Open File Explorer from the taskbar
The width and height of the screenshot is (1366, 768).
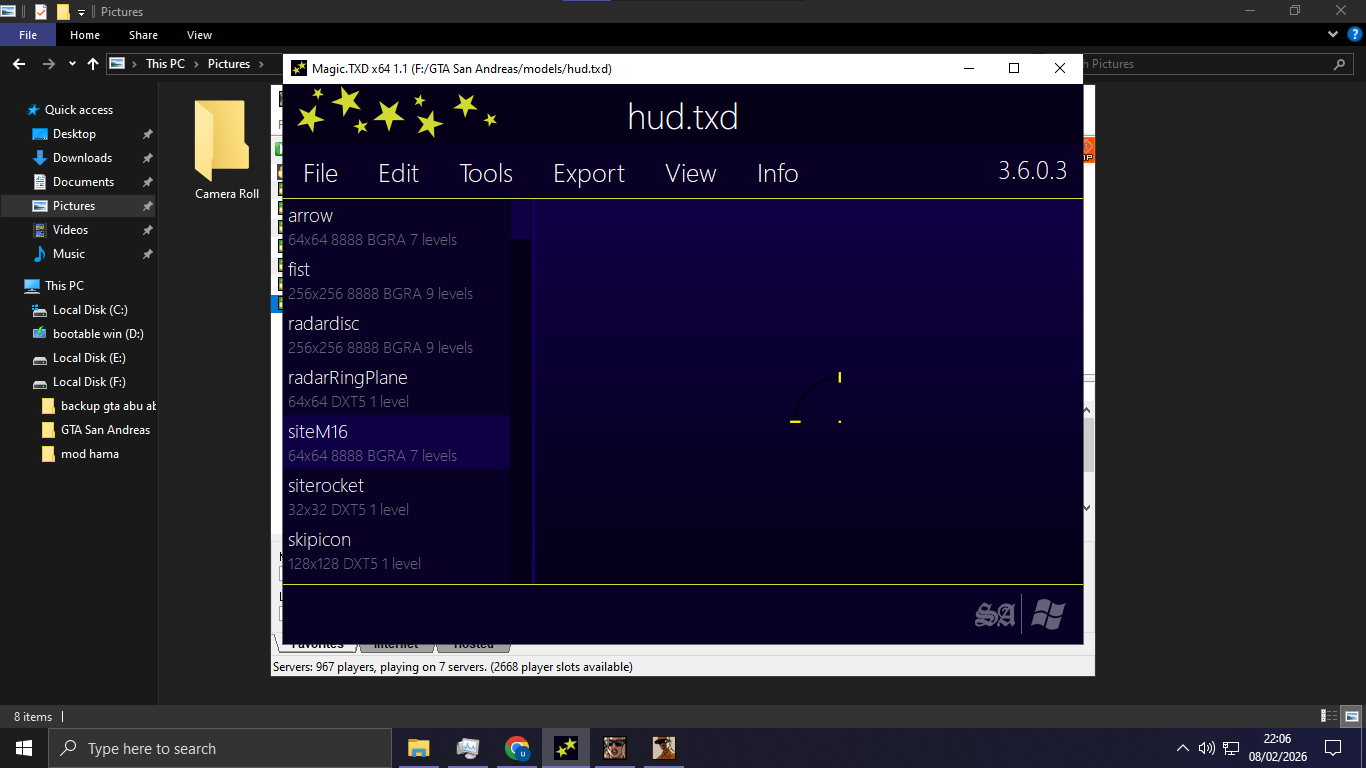coord(418,748)
